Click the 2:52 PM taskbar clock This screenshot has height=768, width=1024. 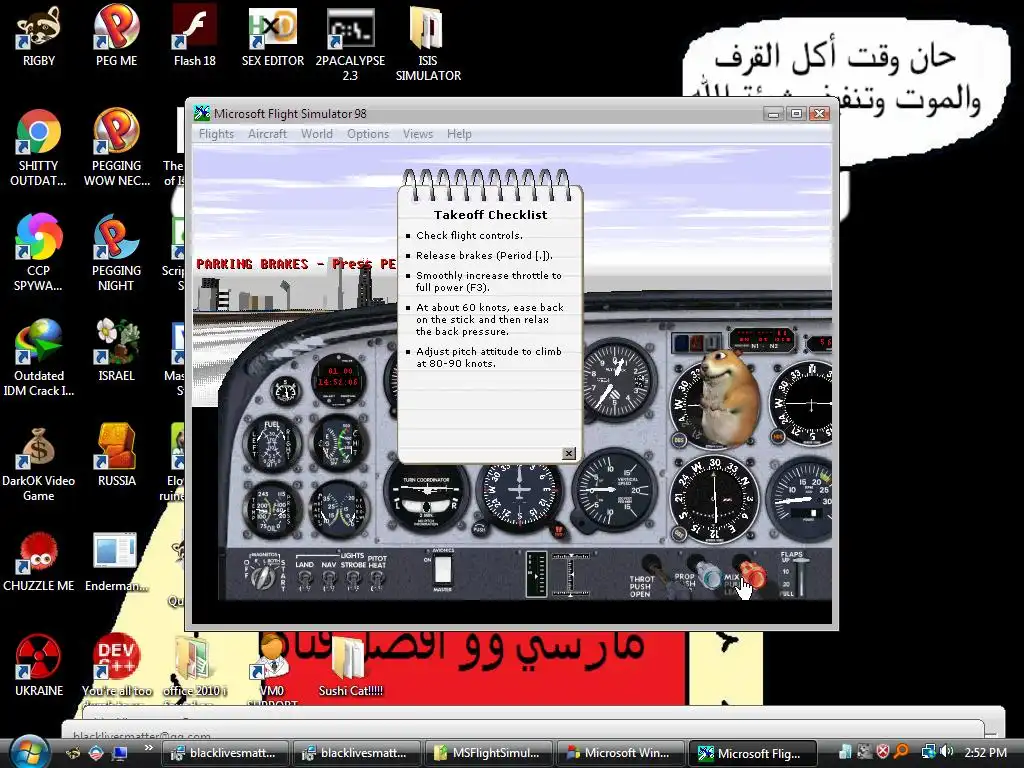point(985,753)
